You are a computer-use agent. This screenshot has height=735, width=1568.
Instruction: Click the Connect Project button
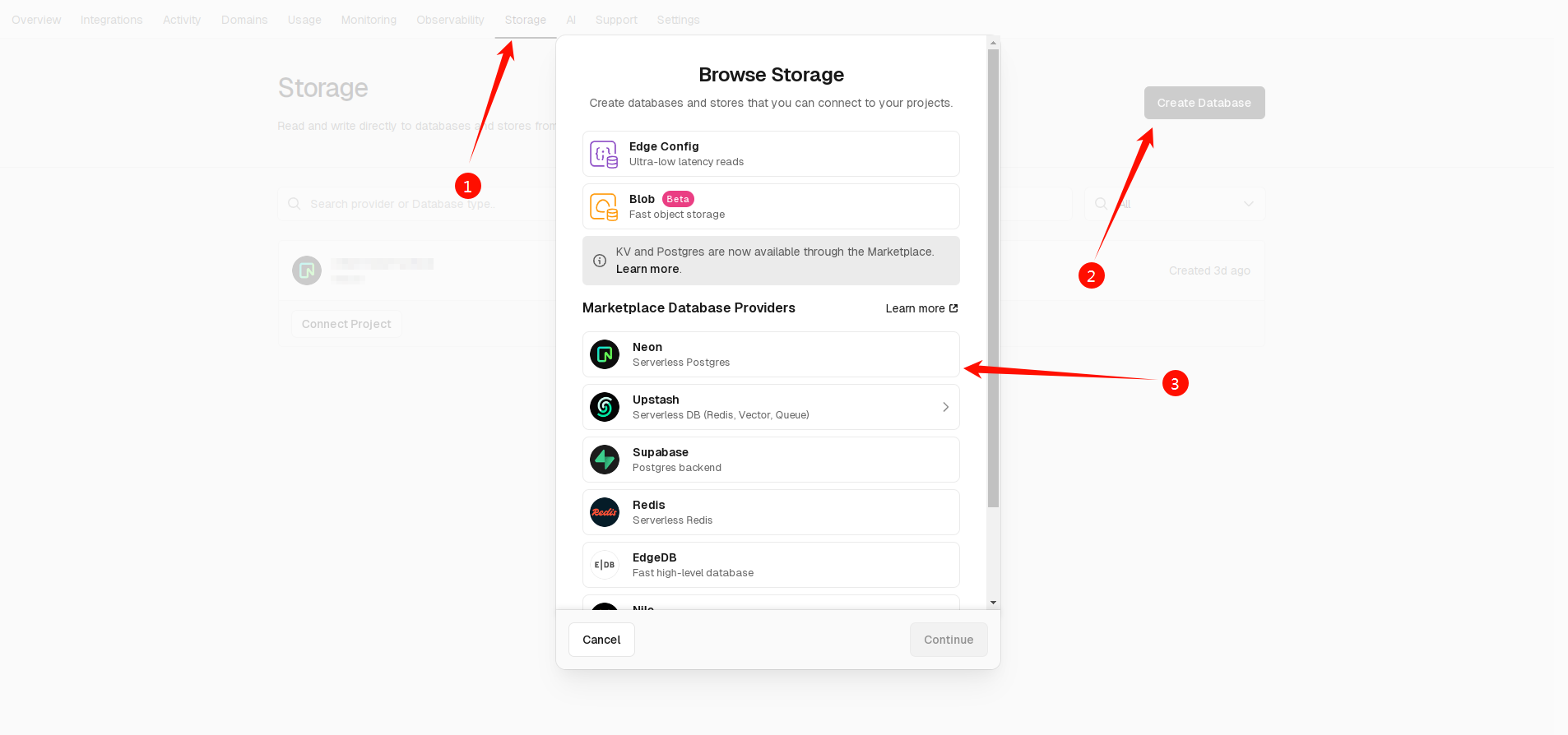[x=346, y=324]
